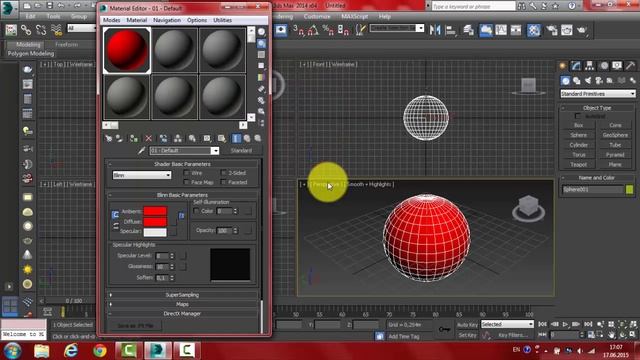Enable Self-Illumination Color checkbox
The image size is (640, 360).
coord(196,211)
